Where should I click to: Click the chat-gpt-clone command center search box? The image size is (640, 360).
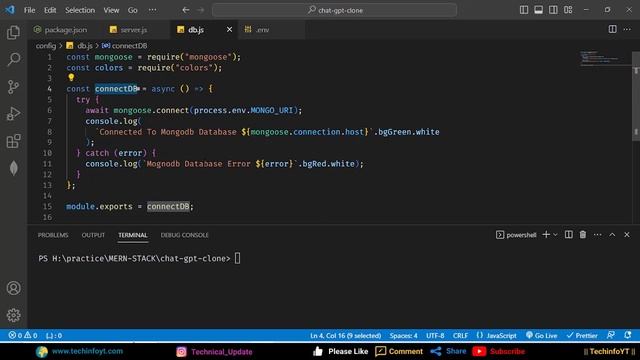(334, 10)
